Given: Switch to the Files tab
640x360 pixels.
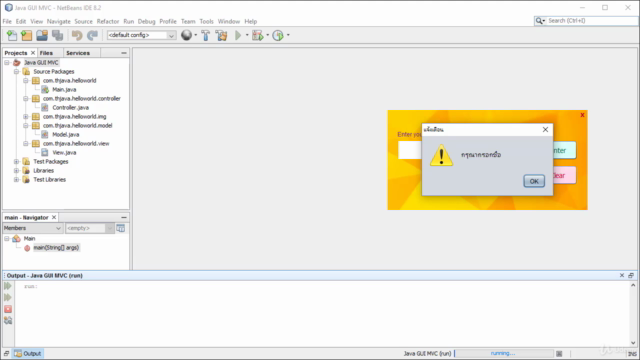Looking at the screenshot, I should [46, 53].
